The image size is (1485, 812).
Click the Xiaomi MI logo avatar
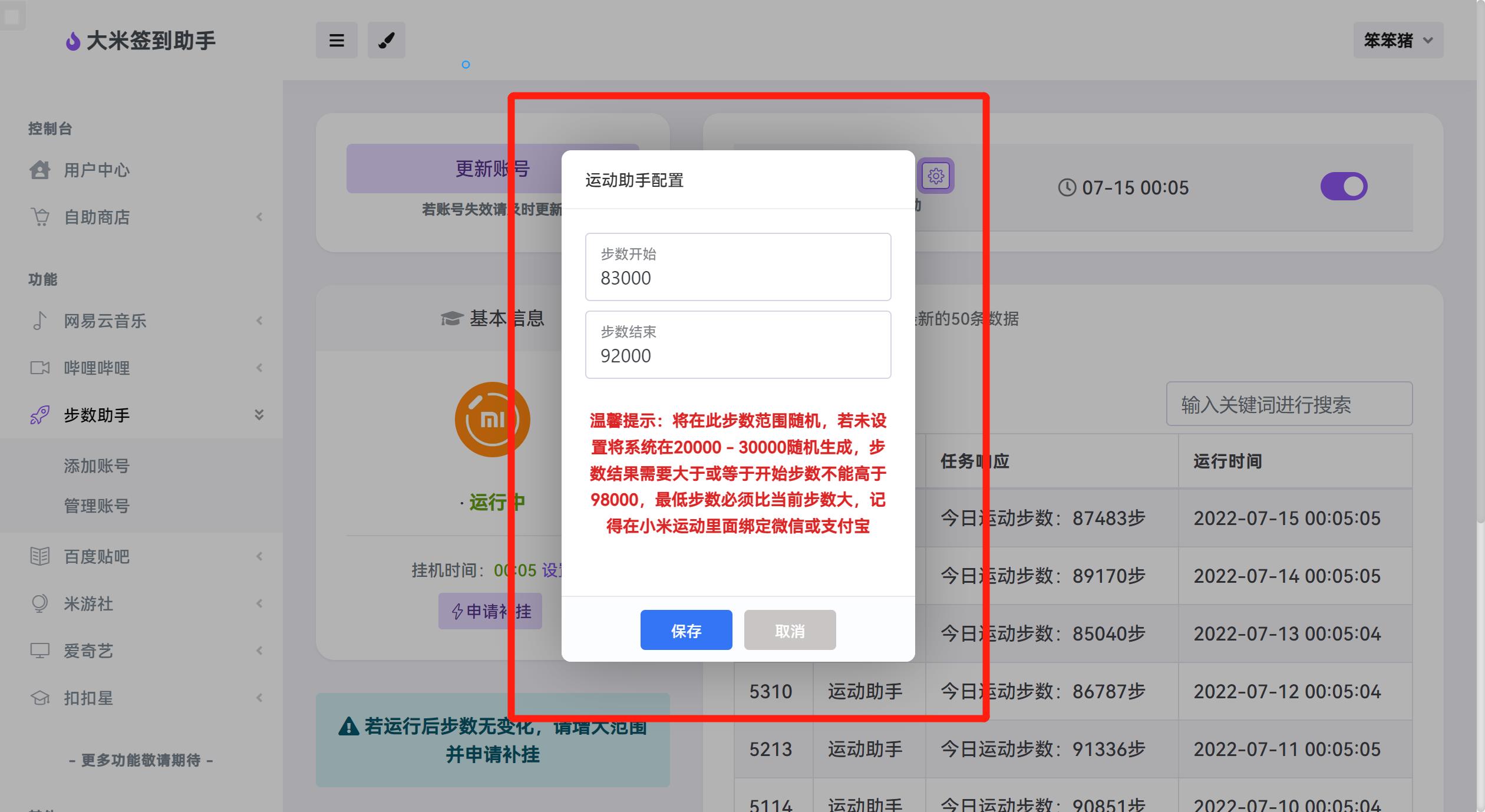[492, 420]
